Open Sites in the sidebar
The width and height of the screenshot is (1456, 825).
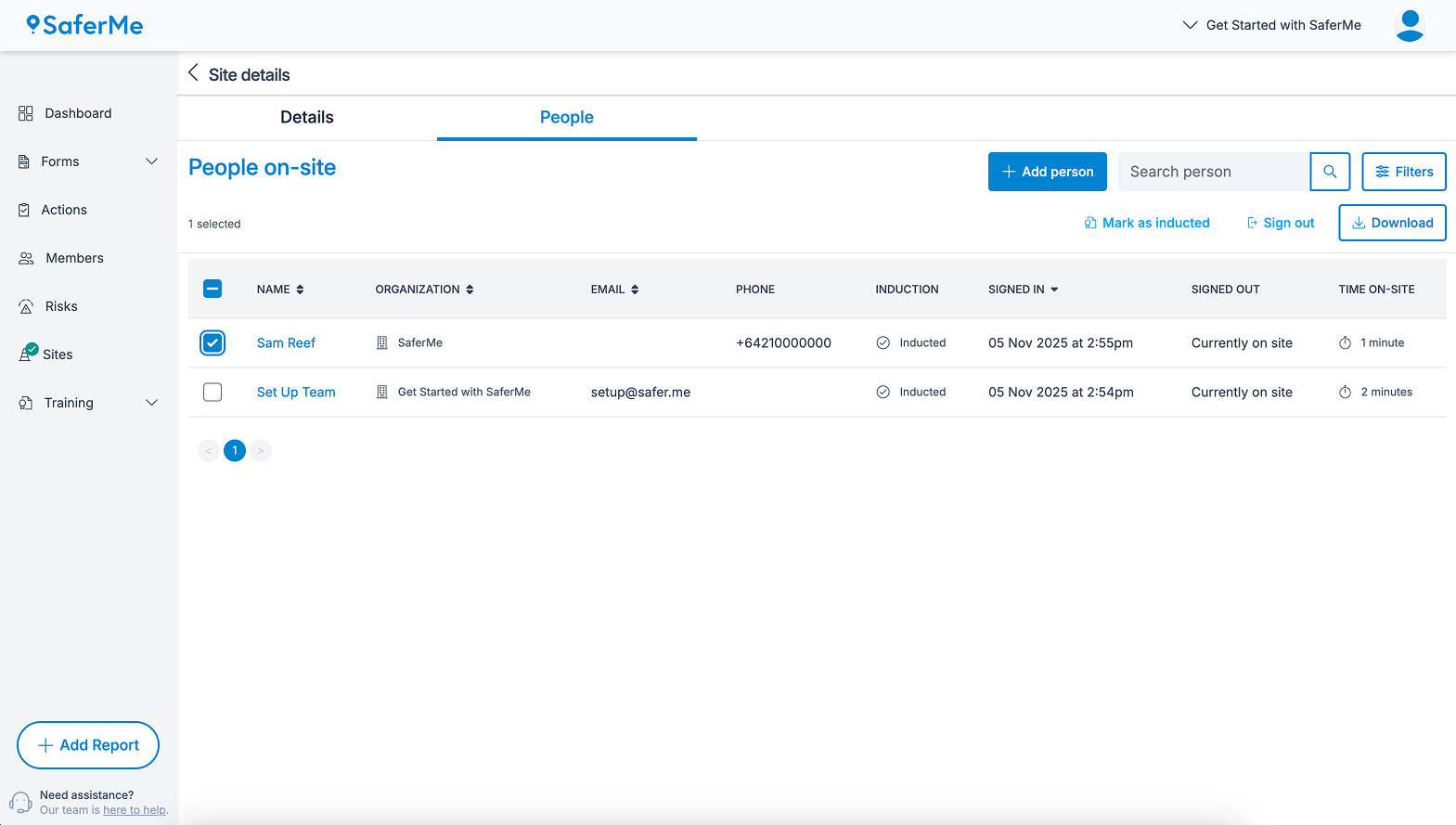click(x=57, y=354)
